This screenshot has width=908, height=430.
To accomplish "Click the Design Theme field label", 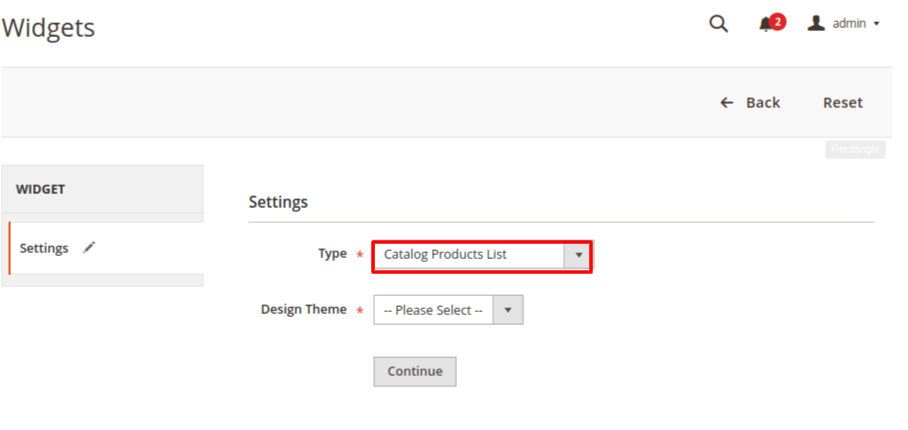I will click(x=303, y=310).
